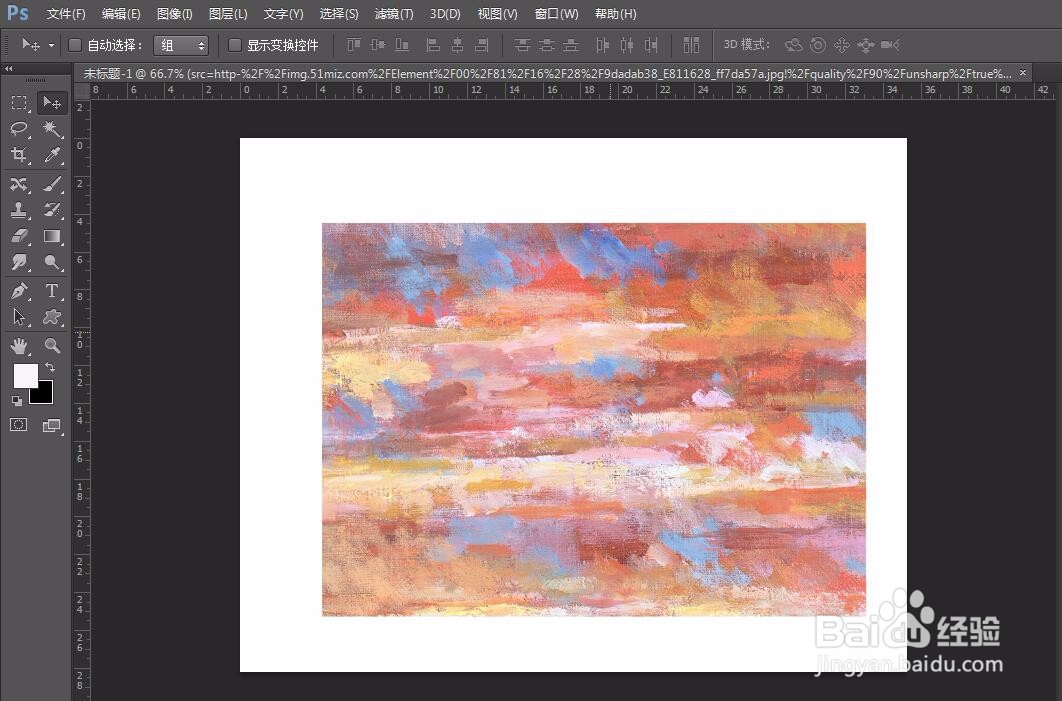The width and height of the screenshot is (1062, 701).
Task: Open the 窗口(W) menu
Action: (x=556, y=14)
